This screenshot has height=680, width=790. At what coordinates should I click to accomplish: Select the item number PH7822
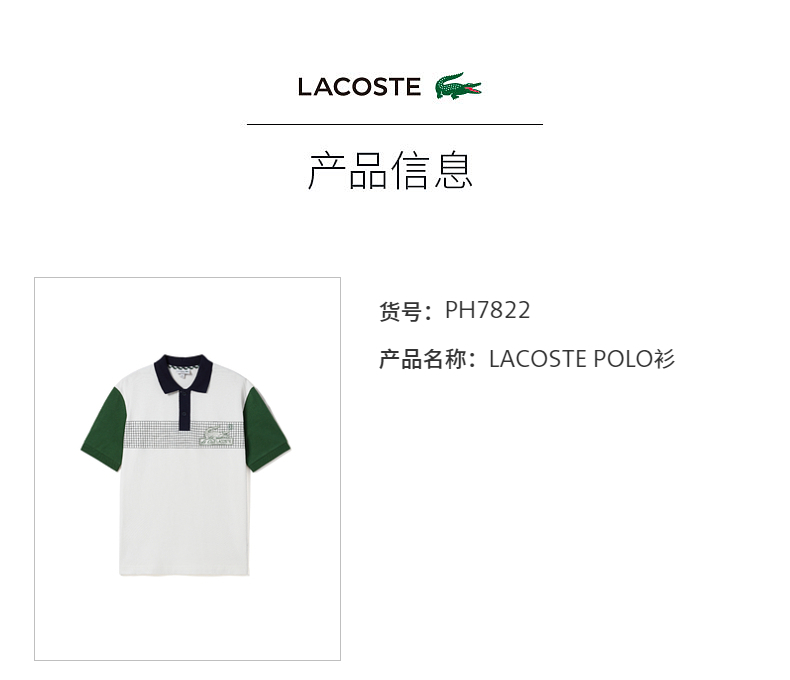[488, 310]
